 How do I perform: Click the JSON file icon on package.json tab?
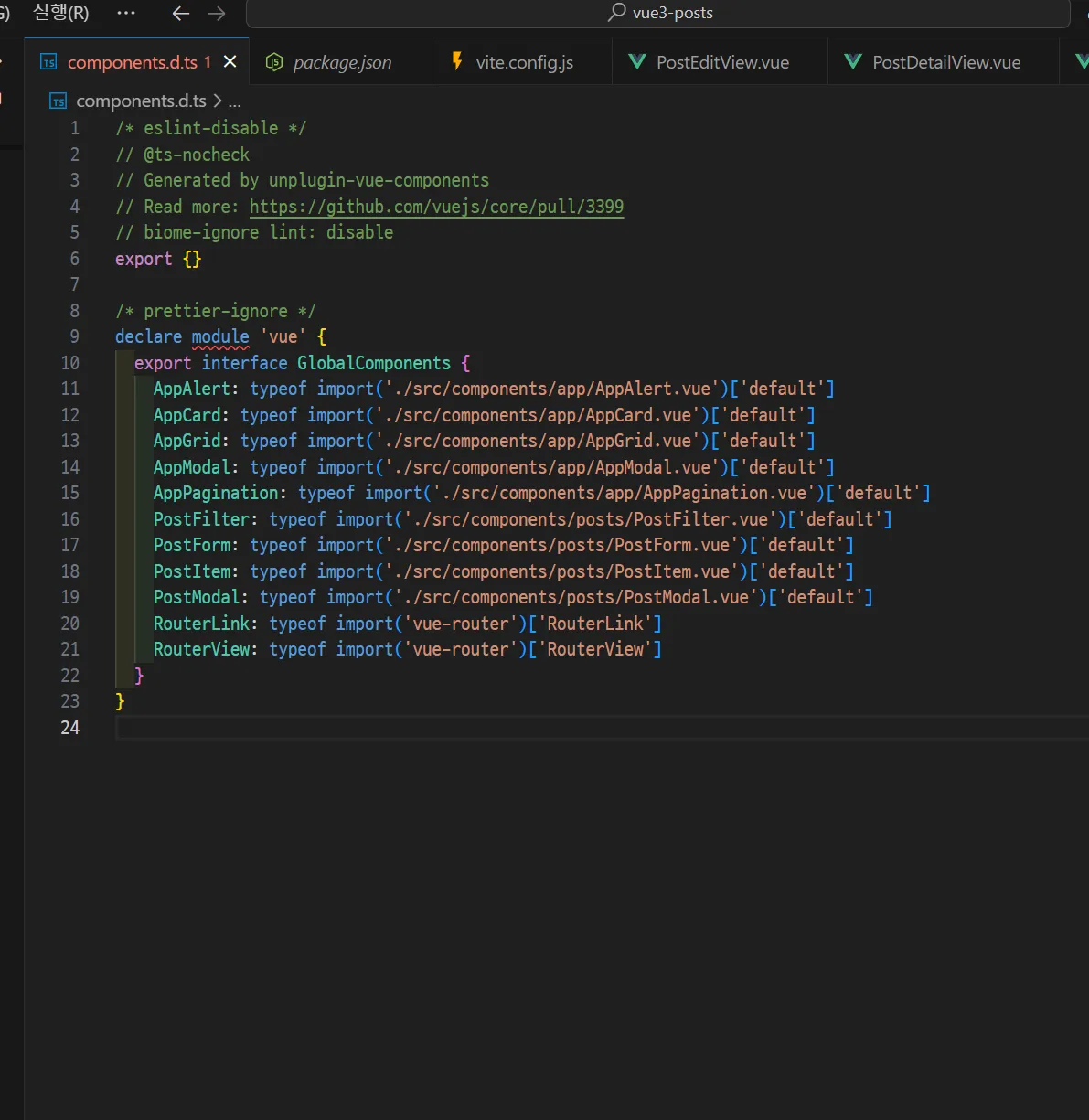pos(274,62)
